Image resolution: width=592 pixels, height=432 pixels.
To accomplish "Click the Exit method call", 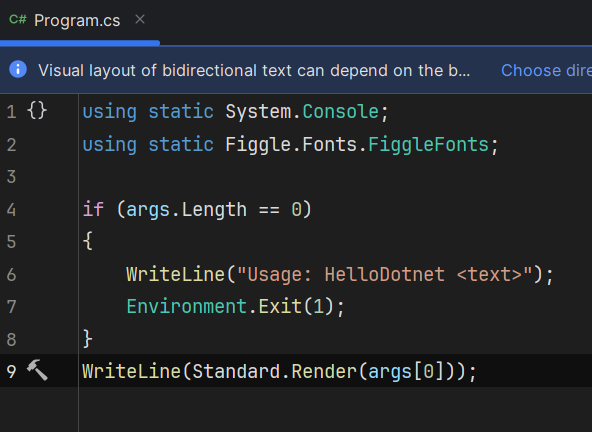I will pos(280,306).
